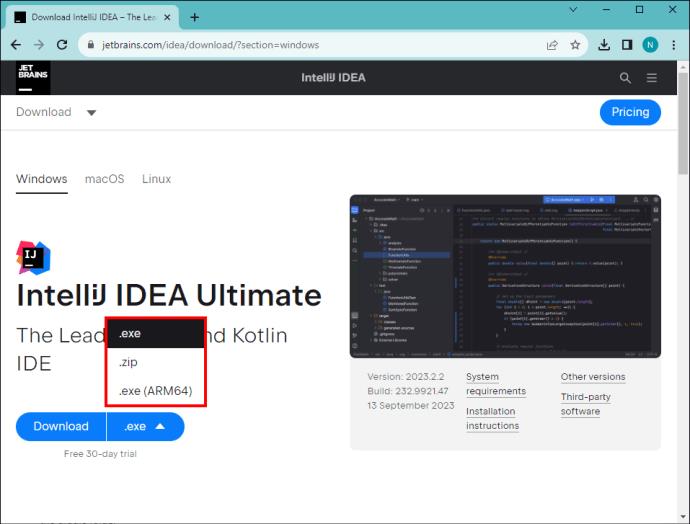Open Chrome's three-dot menu
The width and height of the screenshot is (690, 524).
coord(674,45)
